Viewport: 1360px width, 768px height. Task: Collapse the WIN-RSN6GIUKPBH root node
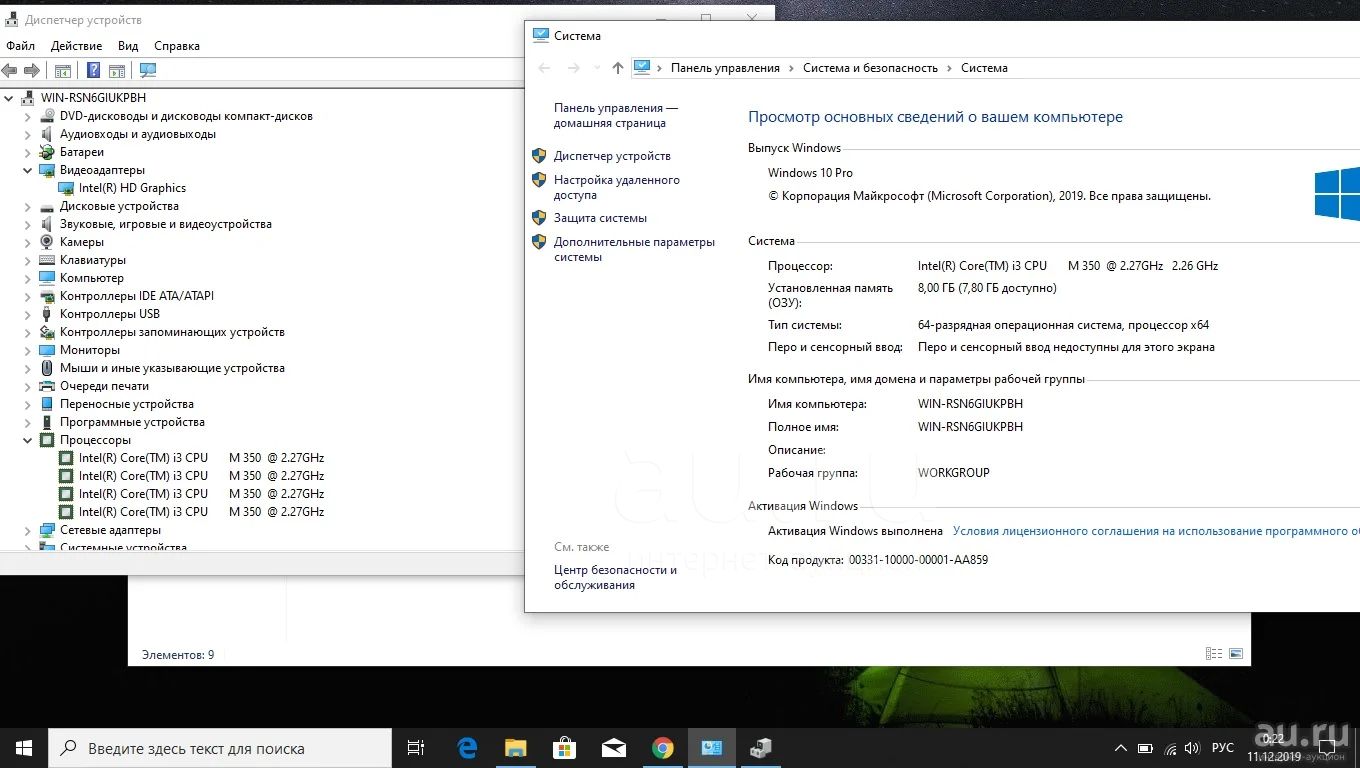9,98
